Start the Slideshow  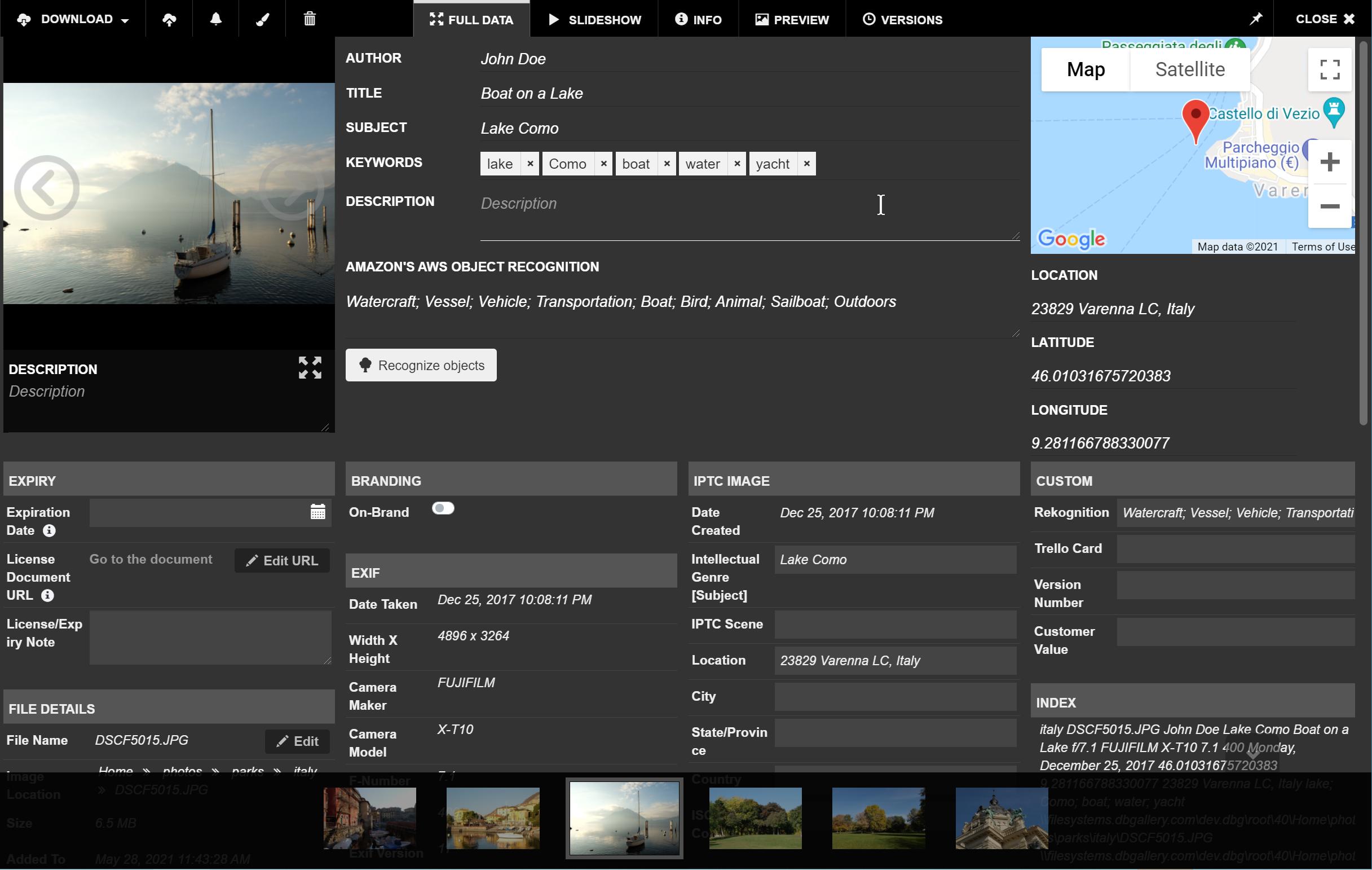pyautogui.click(x=594, y=19)
